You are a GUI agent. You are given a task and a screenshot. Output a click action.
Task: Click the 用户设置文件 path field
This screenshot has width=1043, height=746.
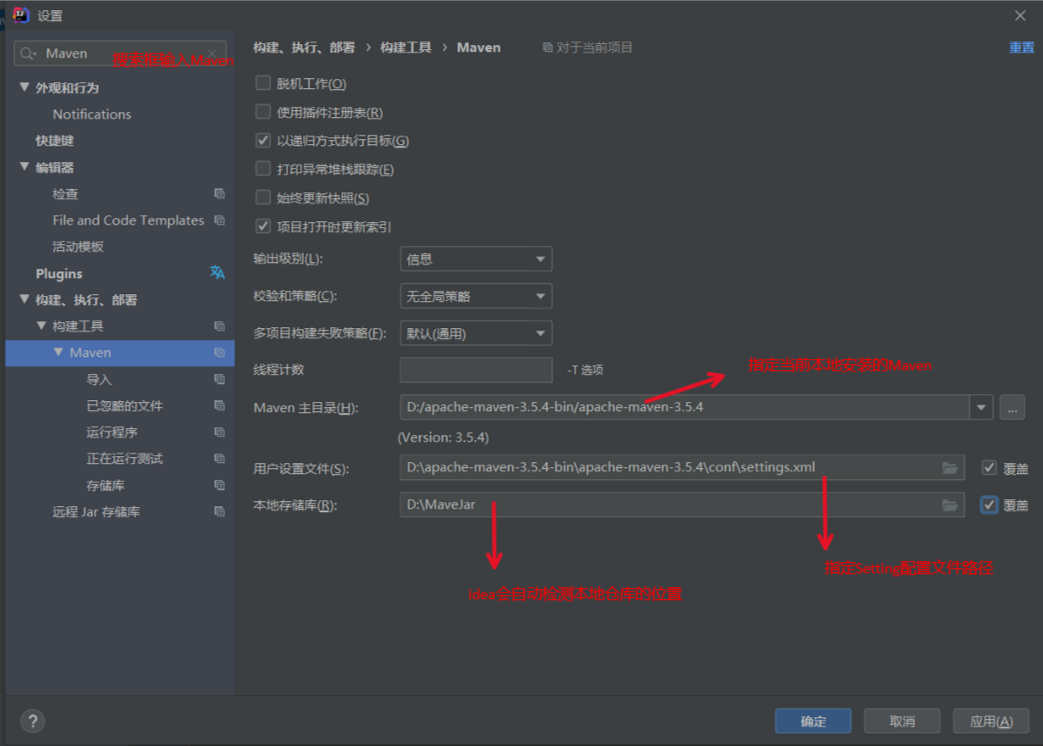tap(682, 467)
